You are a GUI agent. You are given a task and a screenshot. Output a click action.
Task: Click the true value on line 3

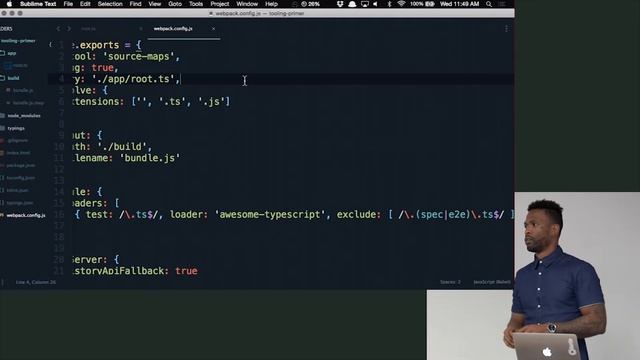click(102, 67)
